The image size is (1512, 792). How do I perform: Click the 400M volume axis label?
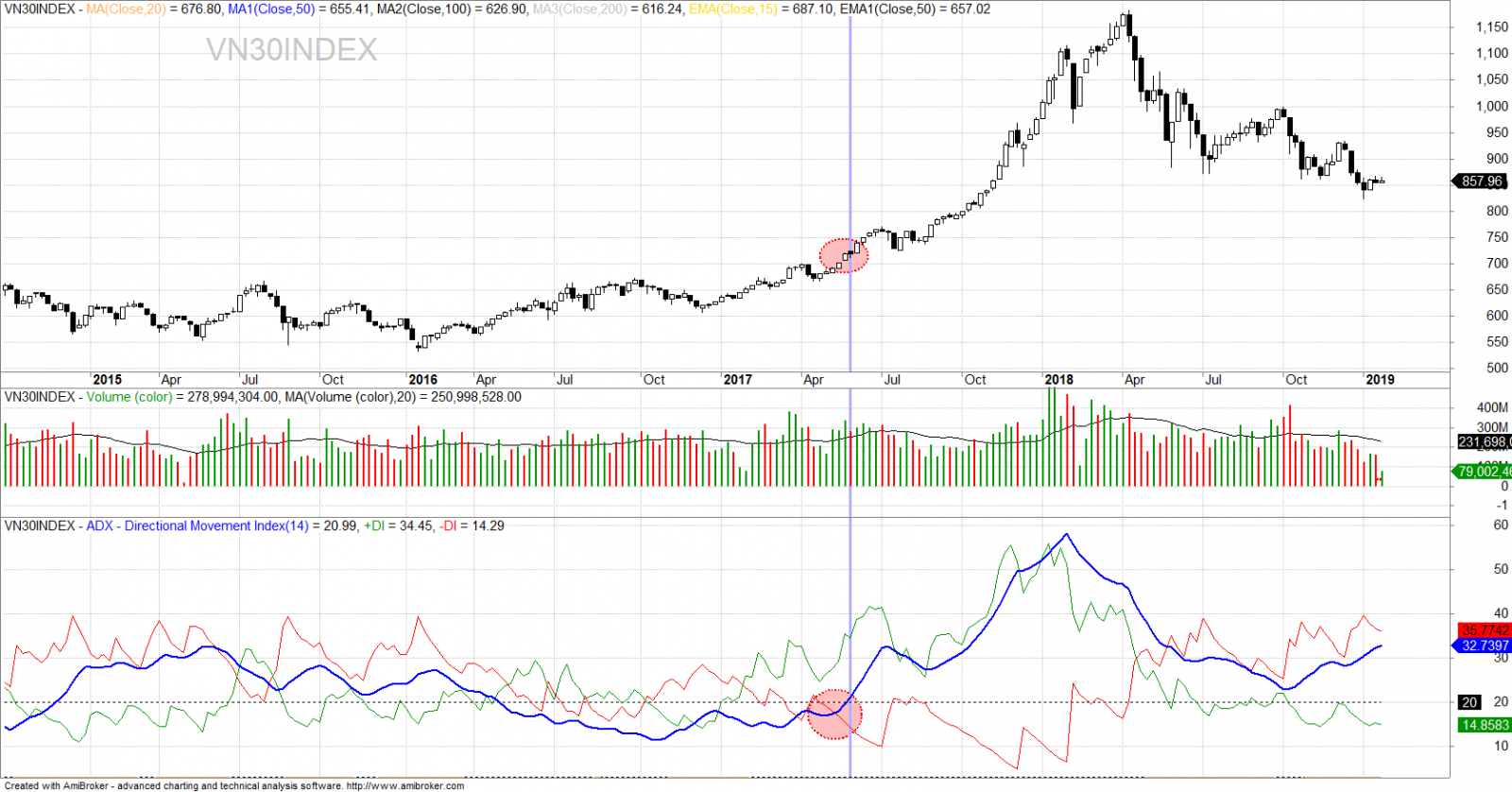click(1492, 407)
